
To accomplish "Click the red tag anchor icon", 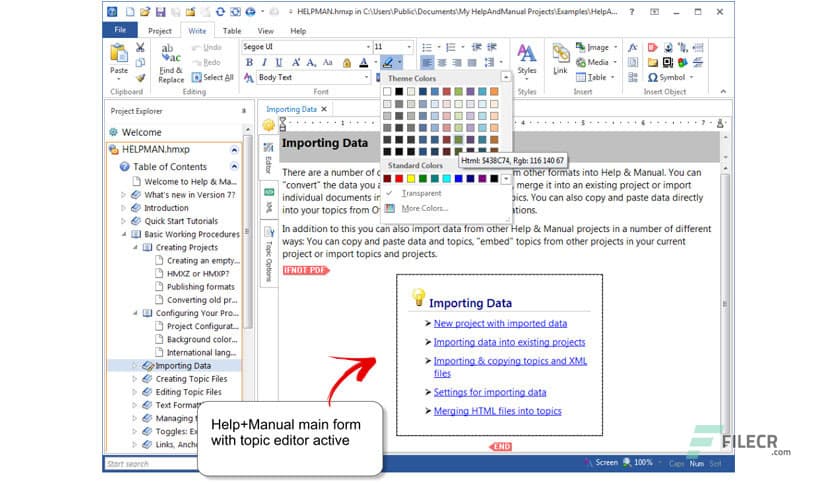I will click(x=653, y=47).
